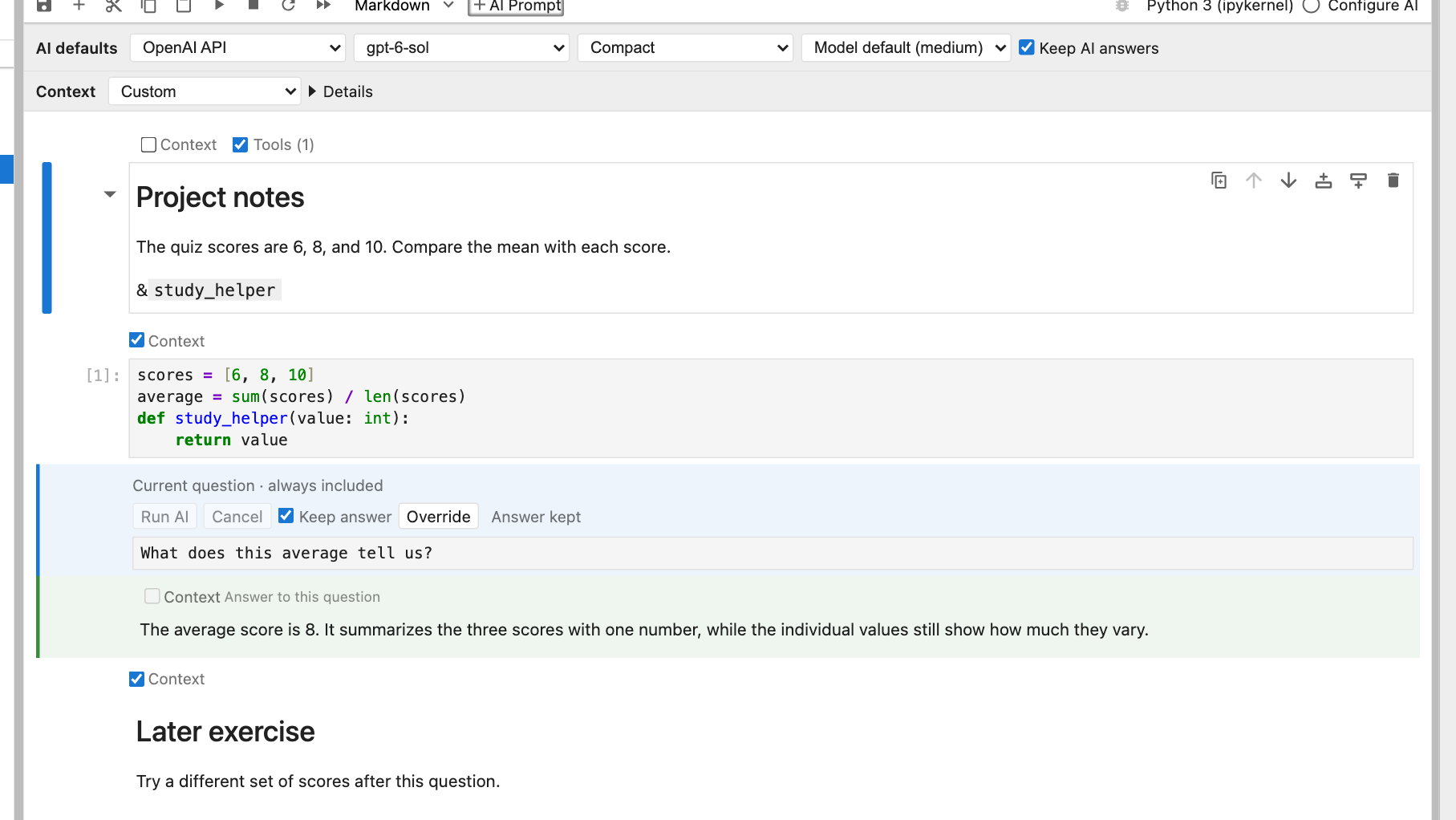Expand the Details disclosure triangle
Viewport: 1456px width, 820px height.
click(x=312, y=91)
